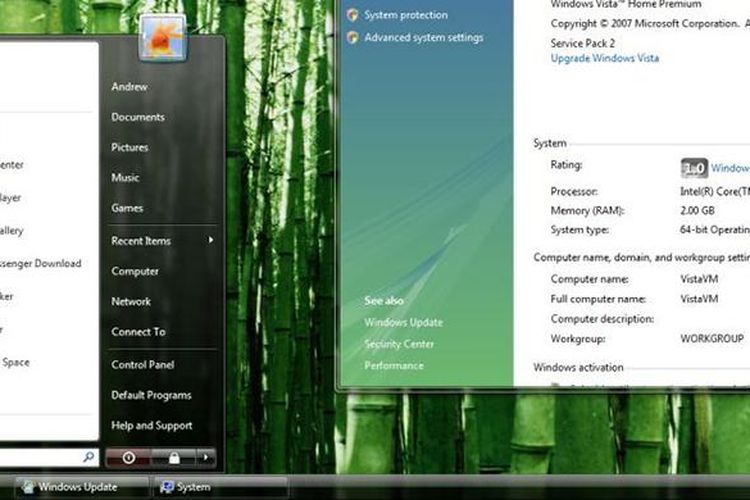This screenshot has width=750, height=500.
Task: Click the Windows Experience Index link
Action: click(730, 168)
